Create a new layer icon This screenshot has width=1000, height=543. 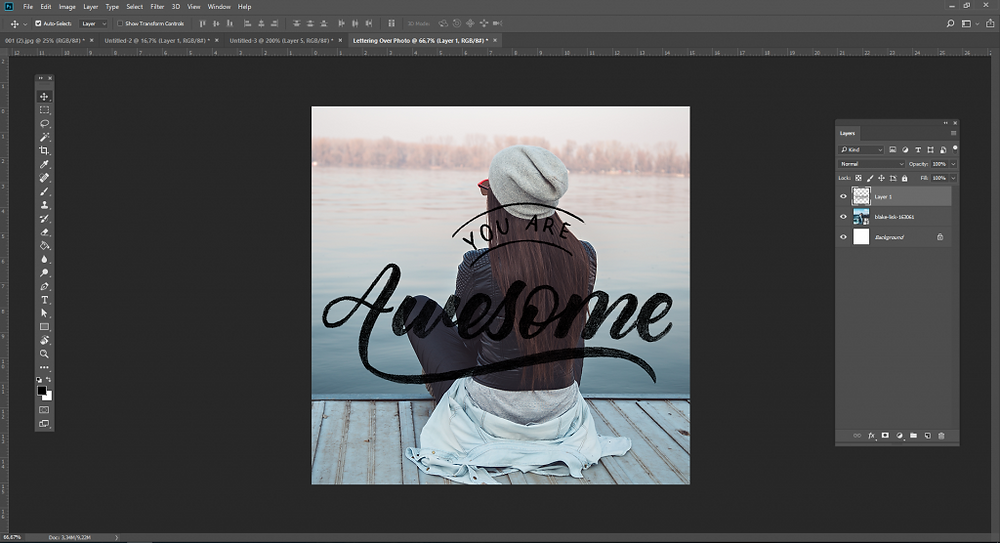point(927,436)
